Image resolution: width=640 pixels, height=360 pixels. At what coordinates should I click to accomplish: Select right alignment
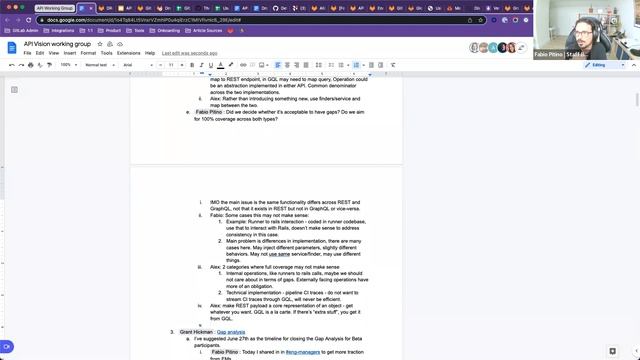[x=297, y=65]
